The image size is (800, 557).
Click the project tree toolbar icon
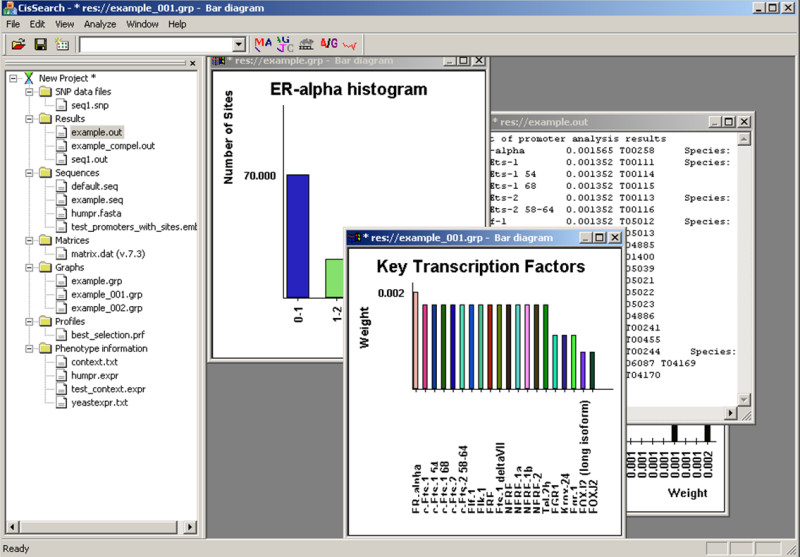[62, 44]
